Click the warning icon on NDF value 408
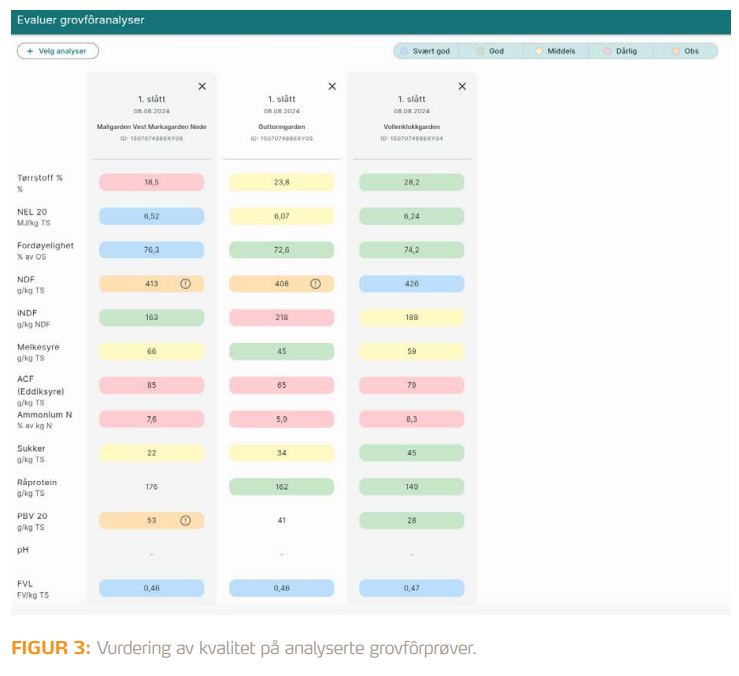This screenshot has height=676, width=739. (x=316, y=284)
